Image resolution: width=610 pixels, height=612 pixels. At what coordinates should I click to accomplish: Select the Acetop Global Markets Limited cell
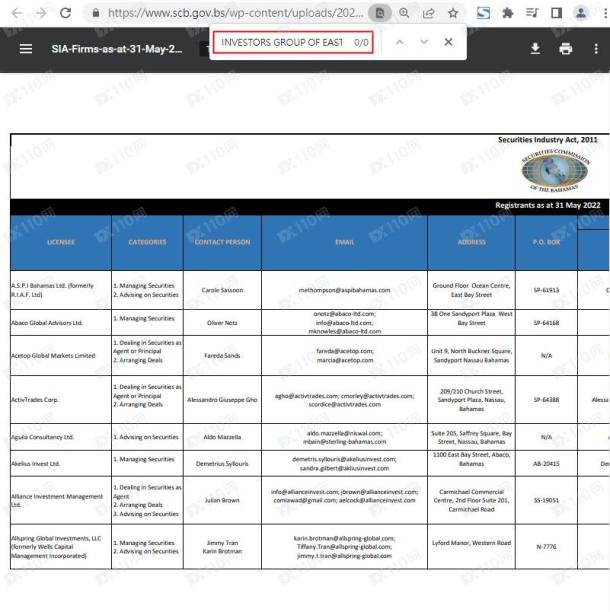coord(60,356)
